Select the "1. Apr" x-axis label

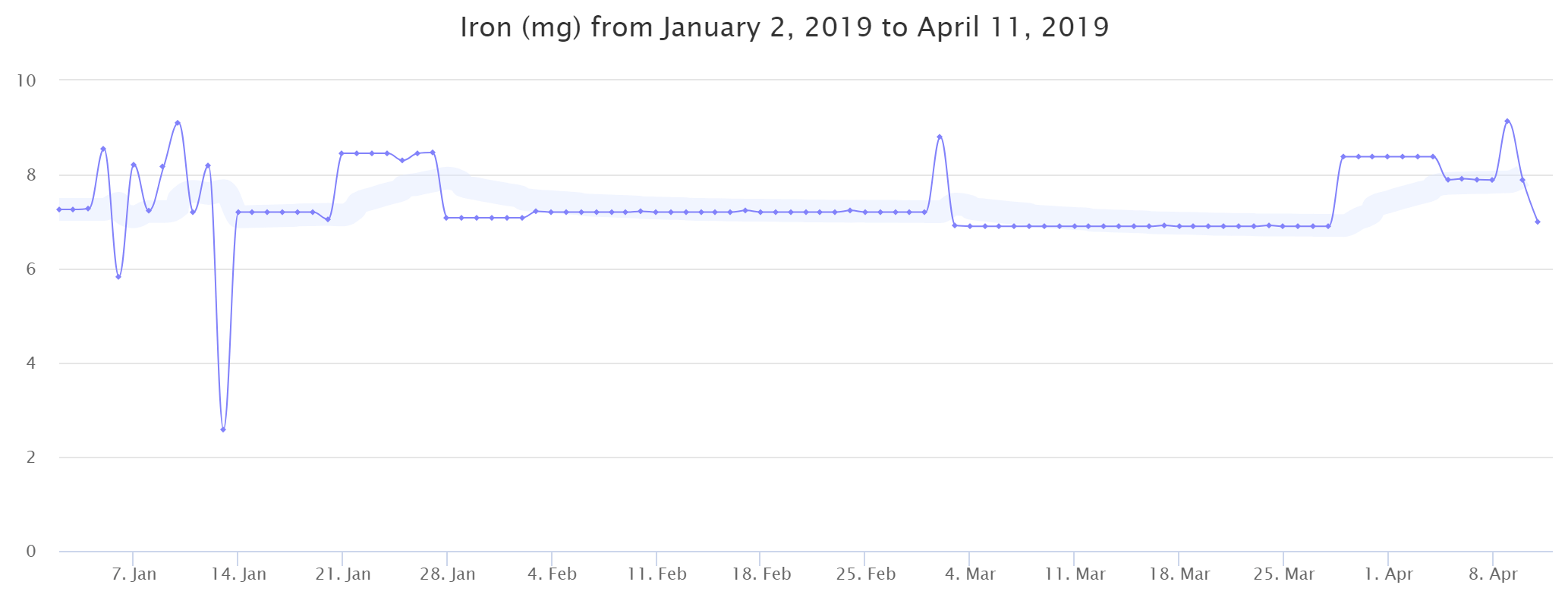pos(1388,574)
